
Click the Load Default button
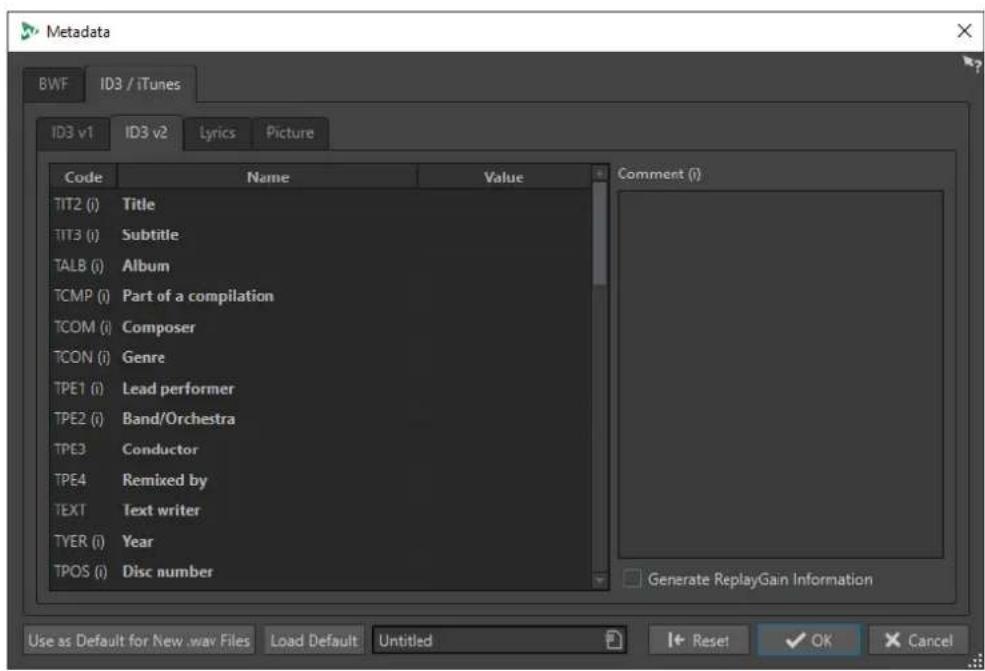pos(314,640)
